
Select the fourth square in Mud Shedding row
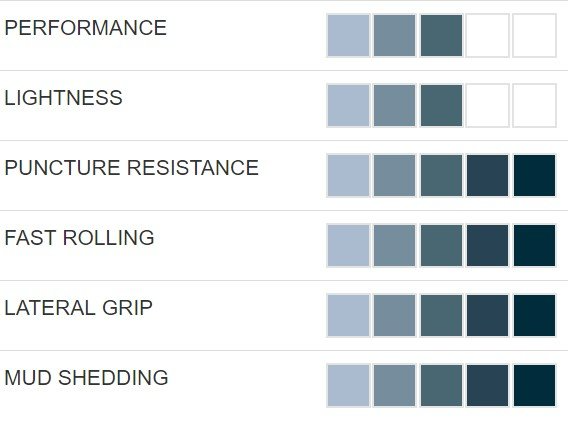click(488, 385)
